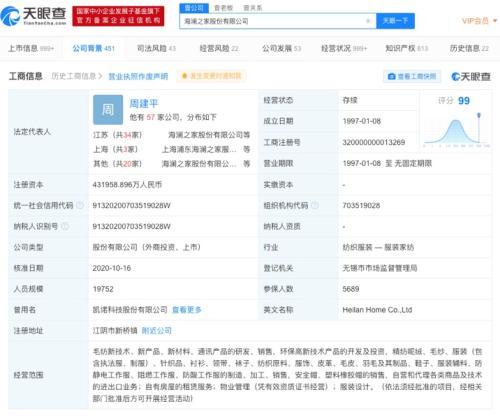
Task: Click the 营业期限 value 1997-01-08 至 无固定期限
Action: click(x=387, y=163)
